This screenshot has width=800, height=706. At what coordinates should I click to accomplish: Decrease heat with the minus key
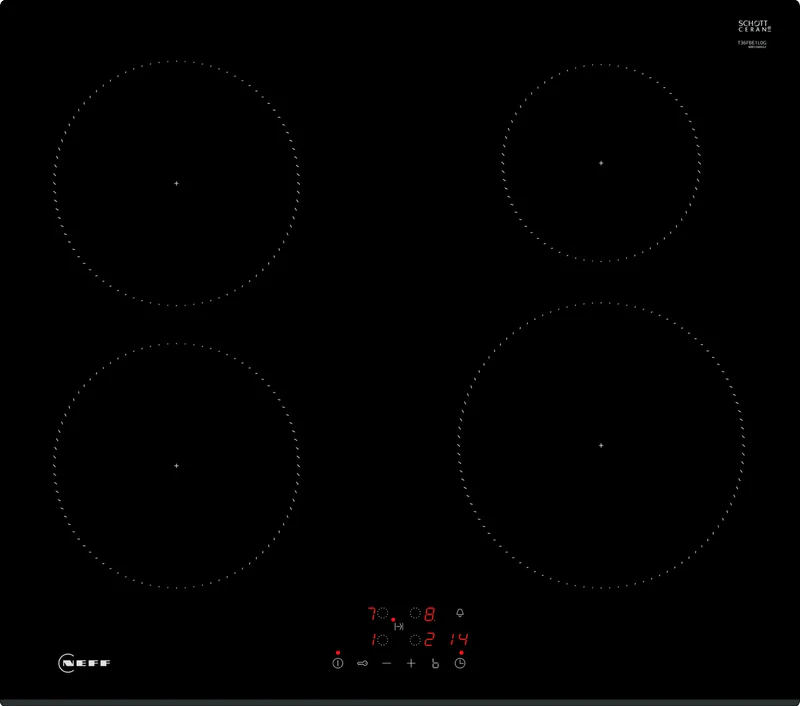(386, 664)
